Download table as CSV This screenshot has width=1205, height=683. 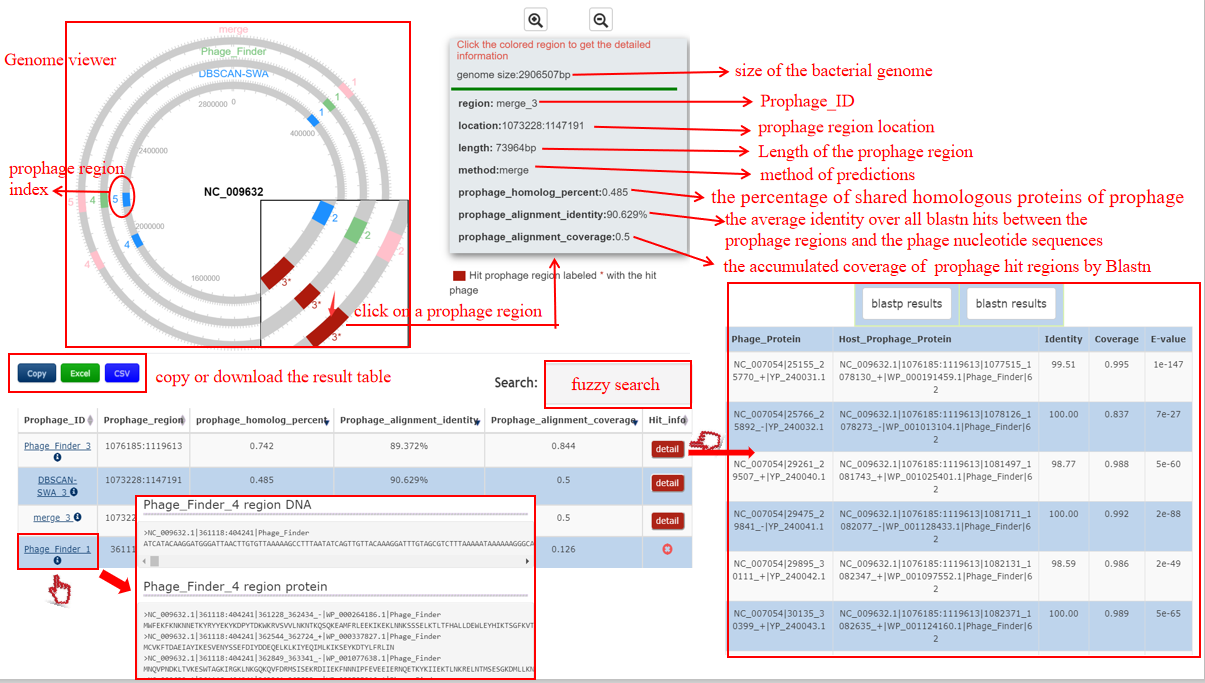pos(122,373)
